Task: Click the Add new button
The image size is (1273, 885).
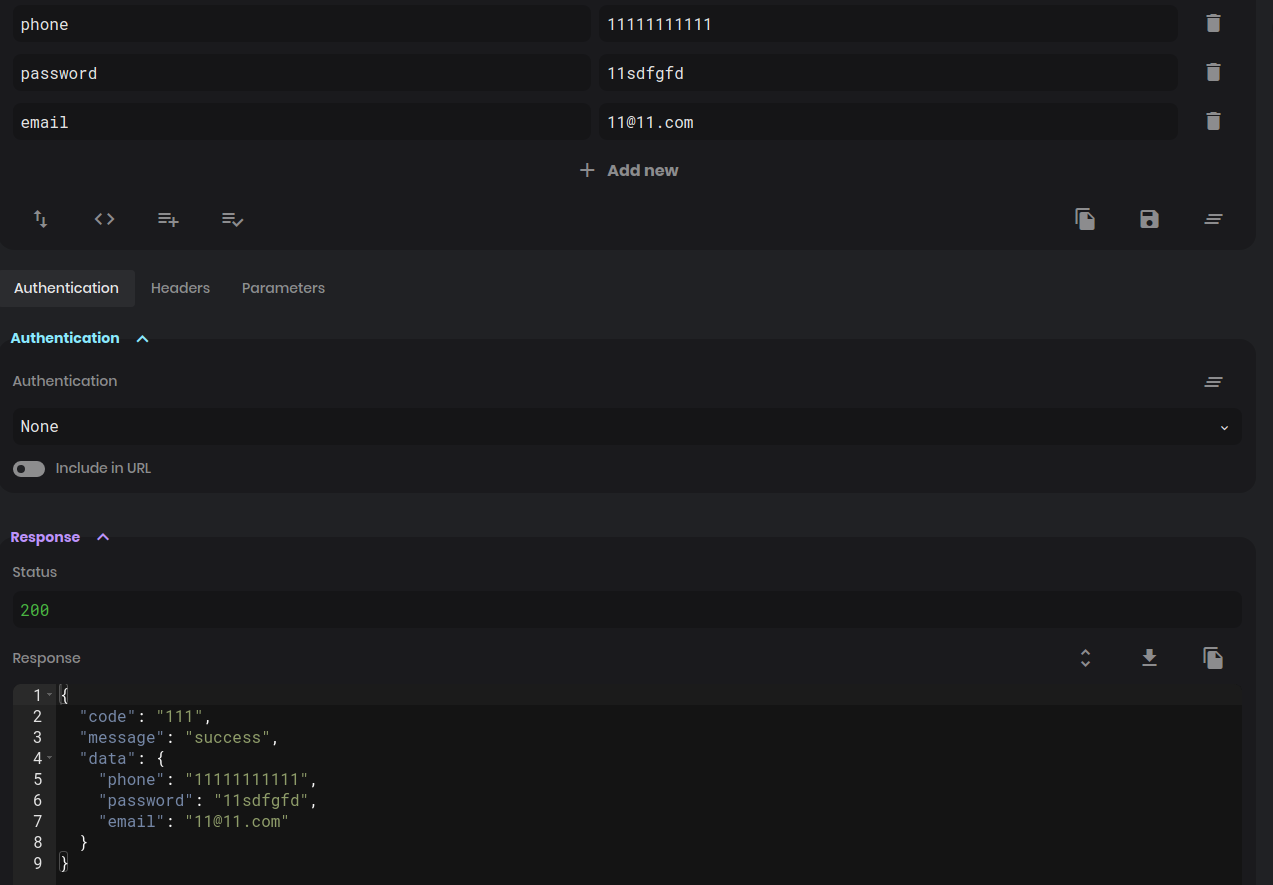Action: click(x=629, y=170)
